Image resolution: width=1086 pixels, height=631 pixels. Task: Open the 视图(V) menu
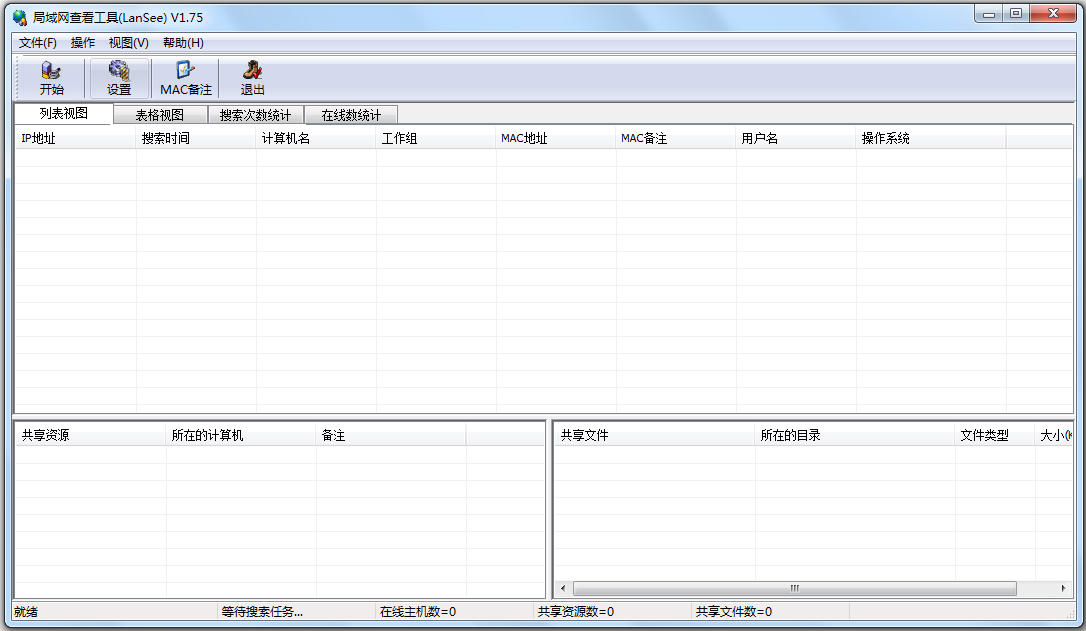[x=127, y=42]
